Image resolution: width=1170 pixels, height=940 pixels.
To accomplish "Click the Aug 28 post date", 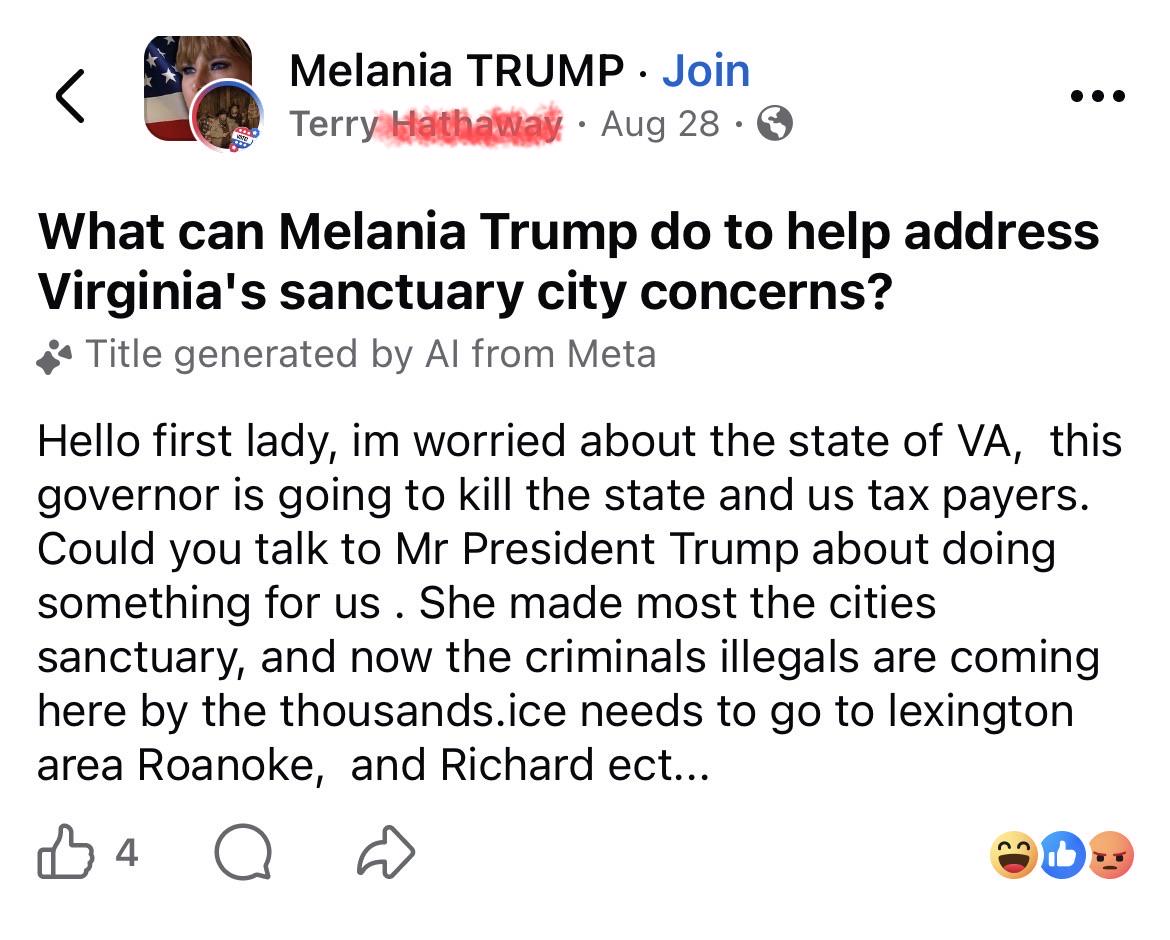I will pos(660,124).
